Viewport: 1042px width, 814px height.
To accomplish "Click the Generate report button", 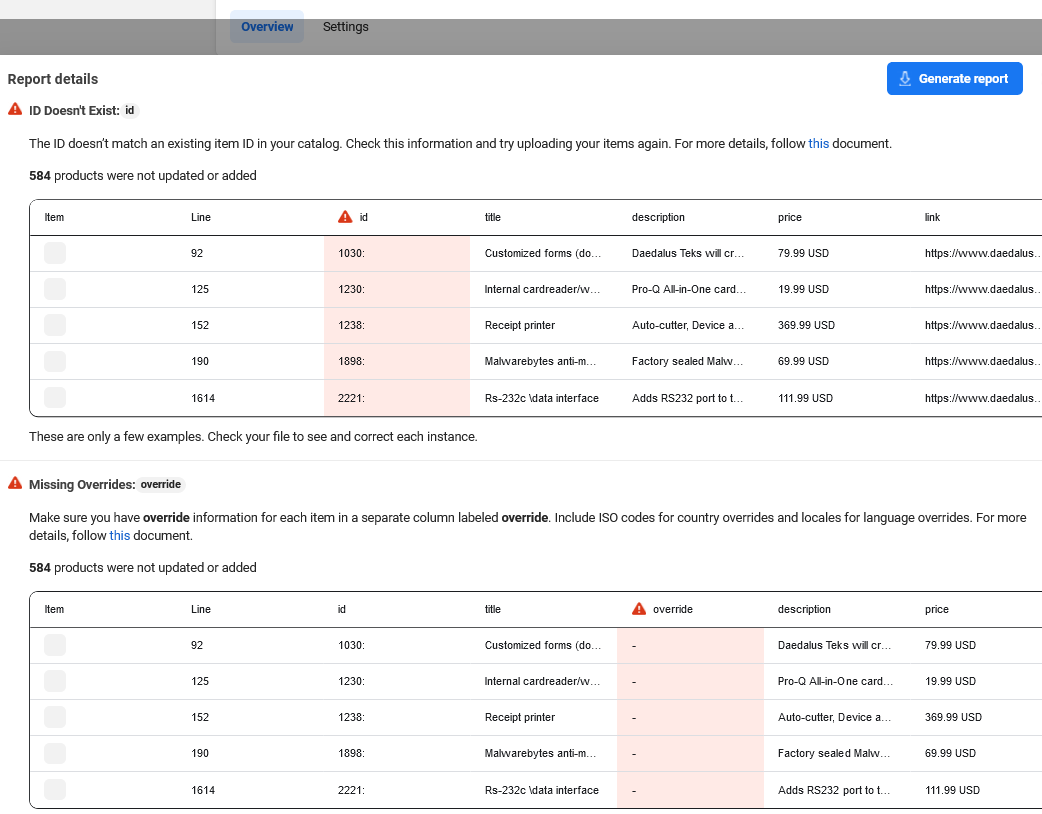I will (x=954, y=79).
